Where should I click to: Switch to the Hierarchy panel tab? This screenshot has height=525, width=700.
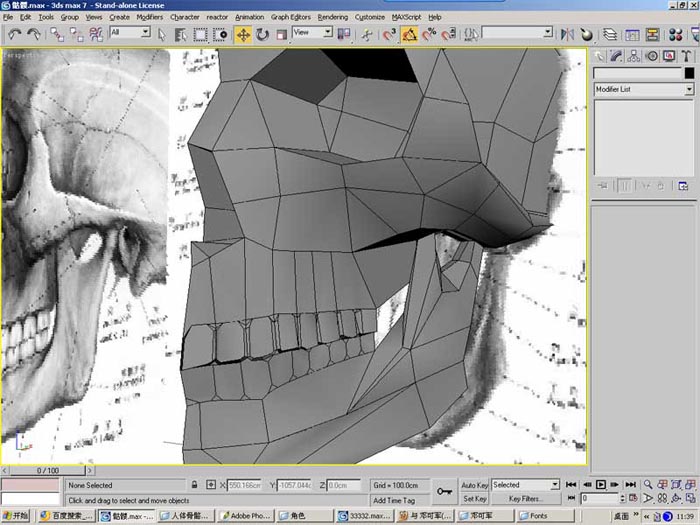point(634,56)
